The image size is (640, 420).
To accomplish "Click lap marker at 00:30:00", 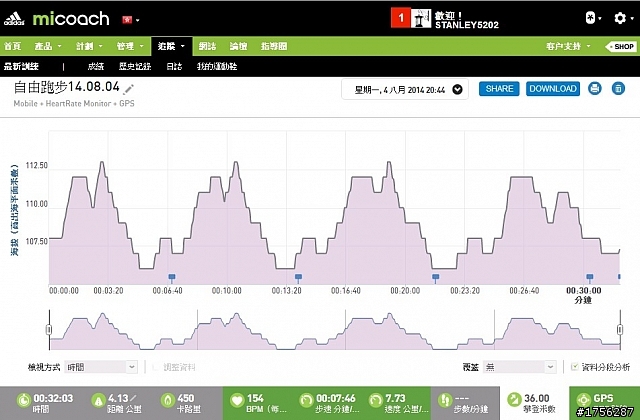I will point(590,278).
